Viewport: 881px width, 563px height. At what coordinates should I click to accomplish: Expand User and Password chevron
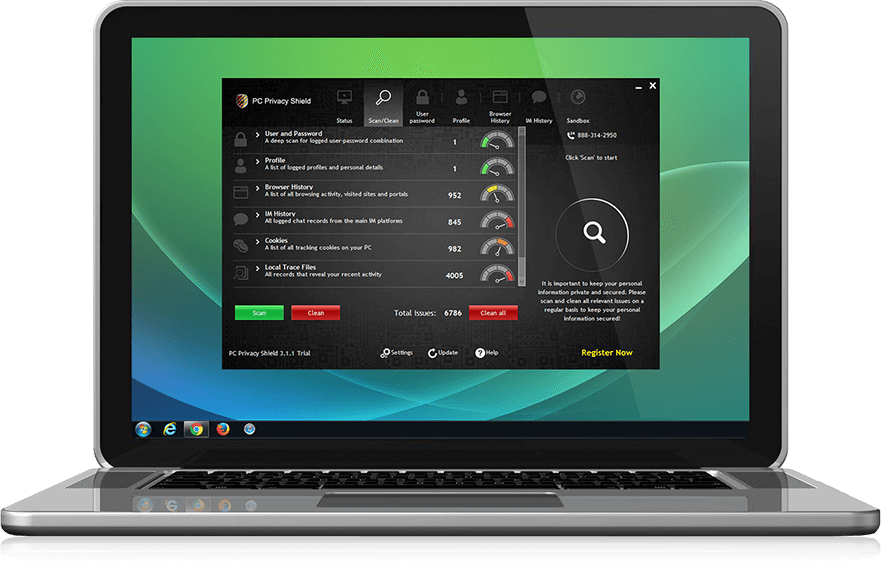(x=257, y=134)
